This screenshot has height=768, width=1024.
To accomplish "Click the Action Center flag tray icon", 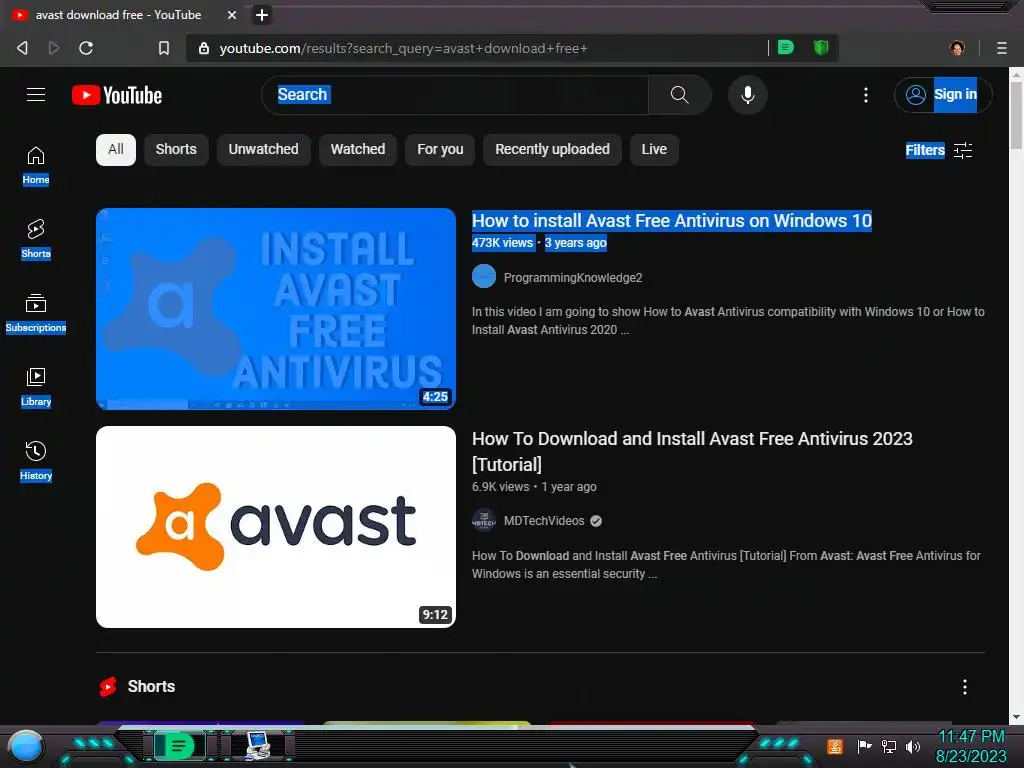I will tap(864, 746).
